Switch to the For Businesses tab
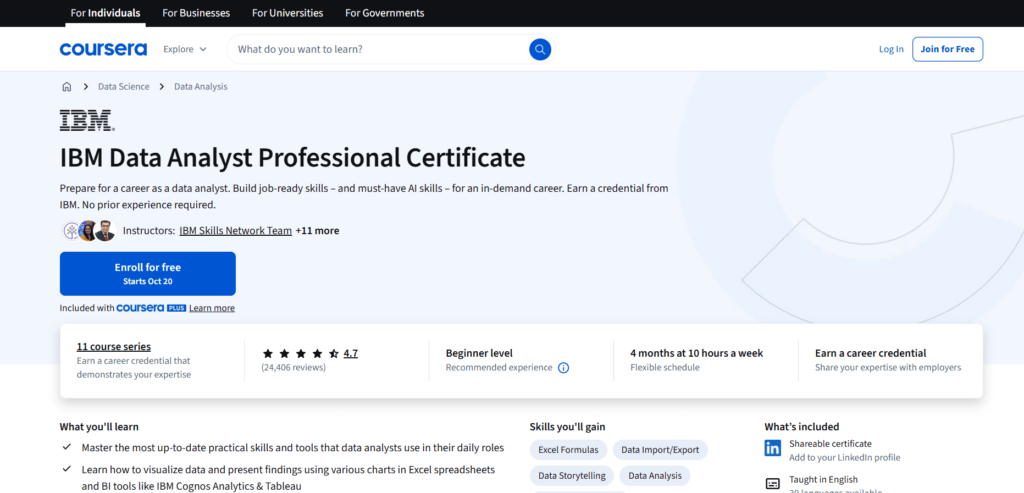This screenshot has width=1024, height=493. [196, 13]
